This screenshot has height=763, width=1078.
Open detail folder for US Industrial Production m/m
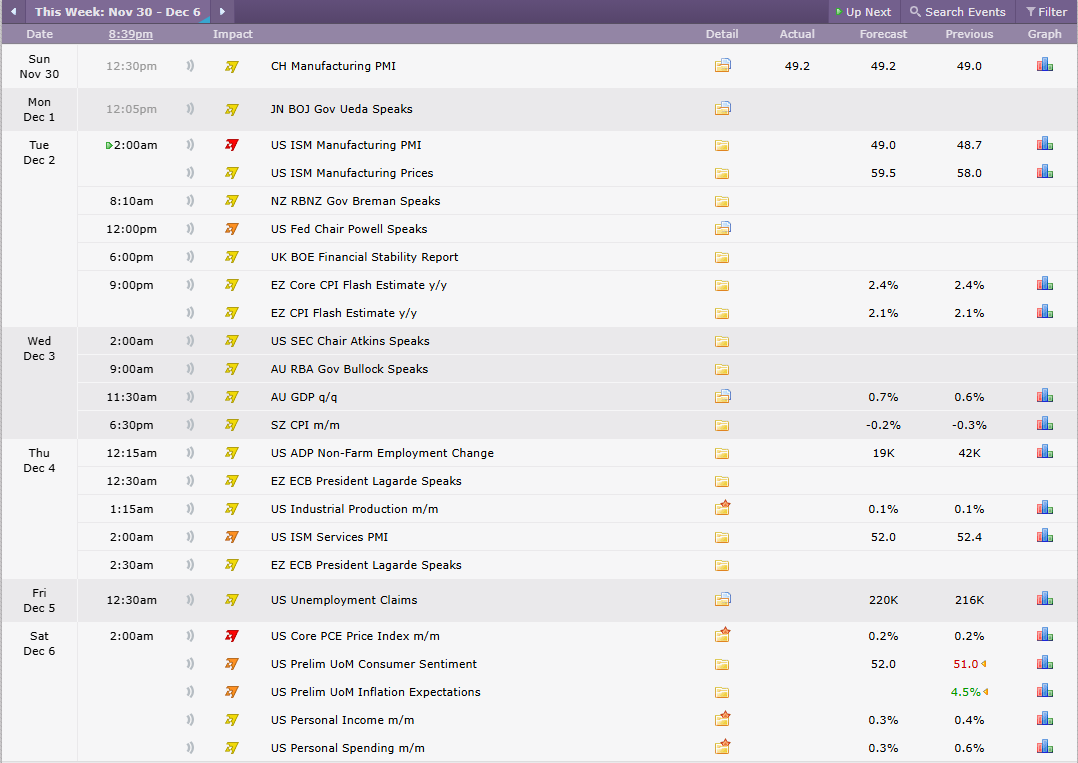pyautogui.click(x=722, y=508)
